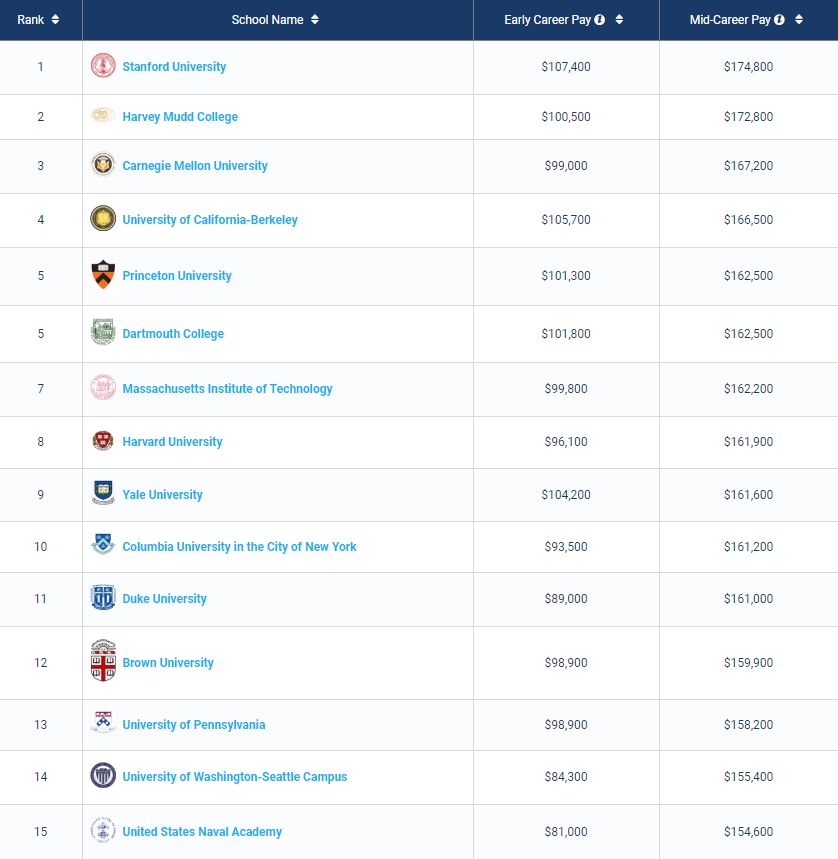Open the University of Washington-Seattle Campus link
This screenshot has height=859, width=838.
pyautogui.click(x=235, y=777)
